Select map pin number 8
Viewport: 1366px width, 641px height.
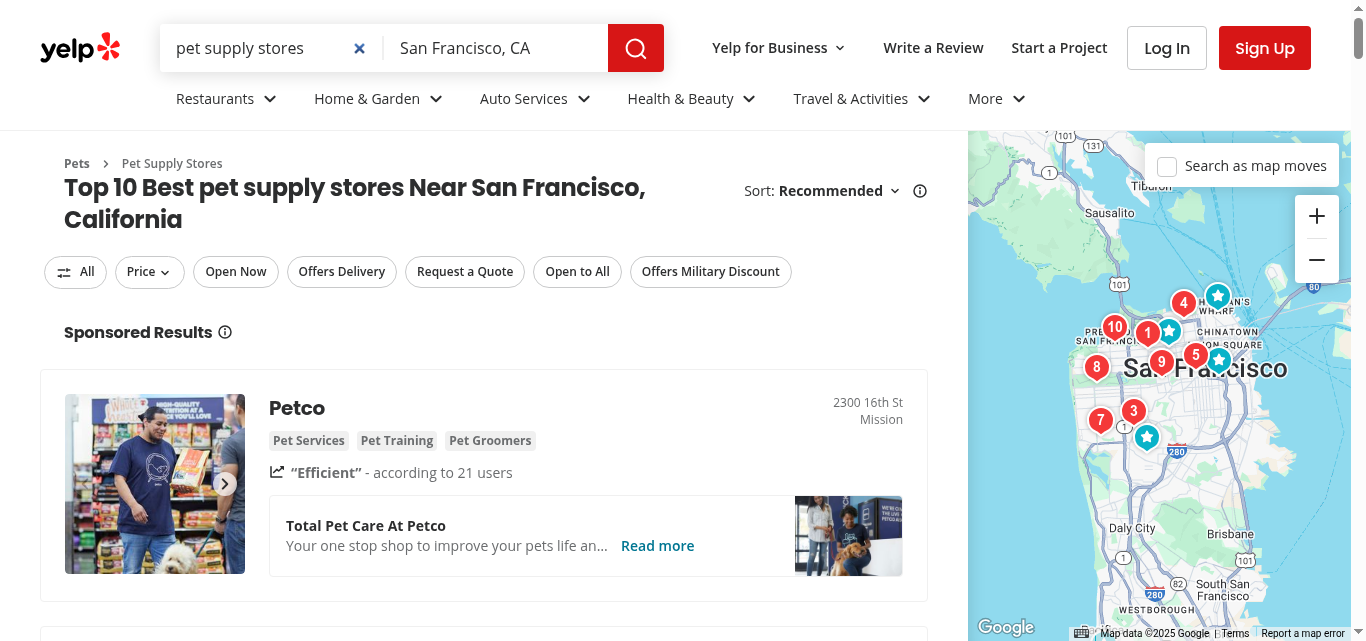(x=1097, y=367)
